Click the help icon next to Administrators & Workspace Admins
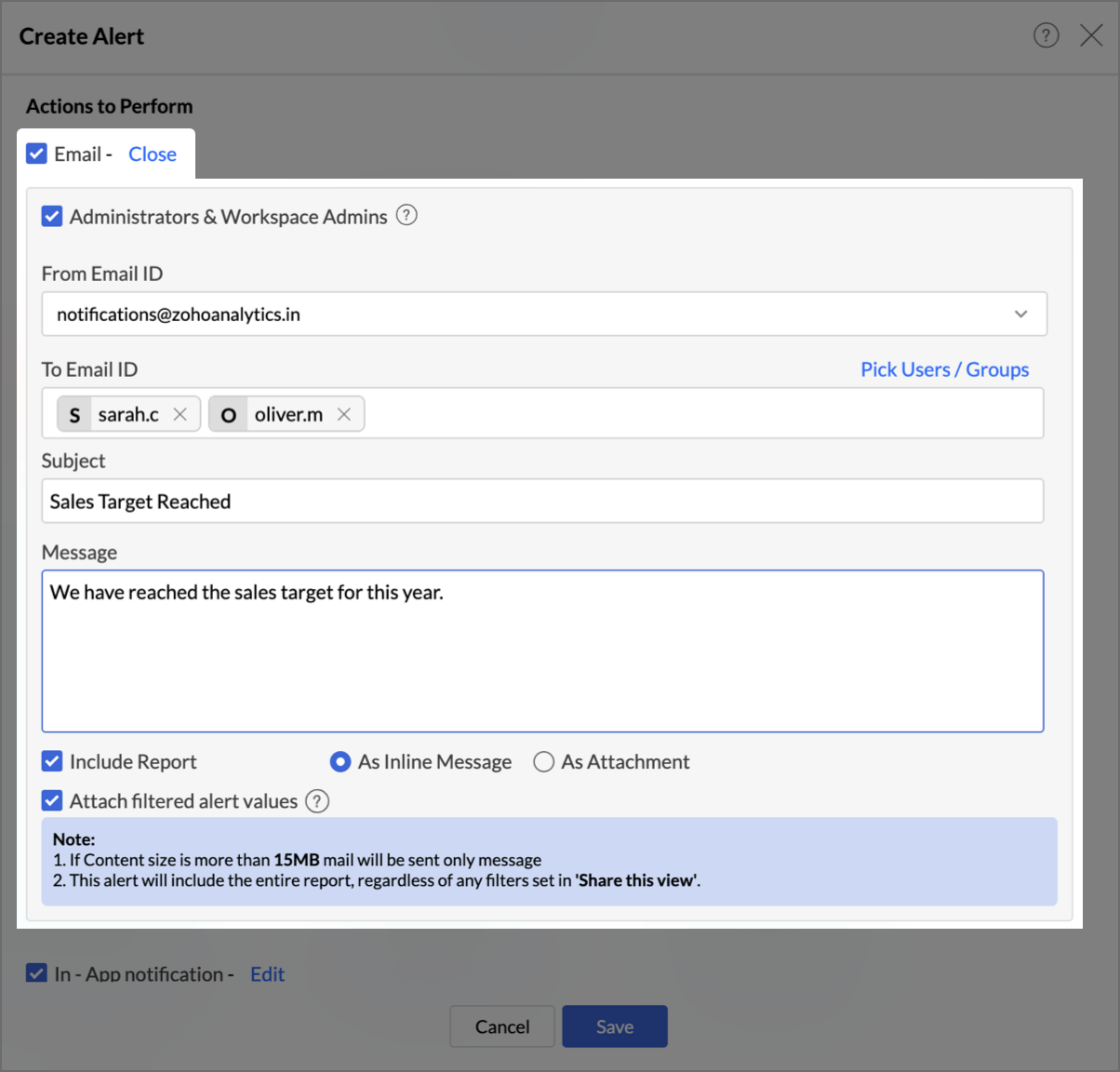This screenshot has width=1120, height=1072. pyautogui.click(x=407, y=215)
